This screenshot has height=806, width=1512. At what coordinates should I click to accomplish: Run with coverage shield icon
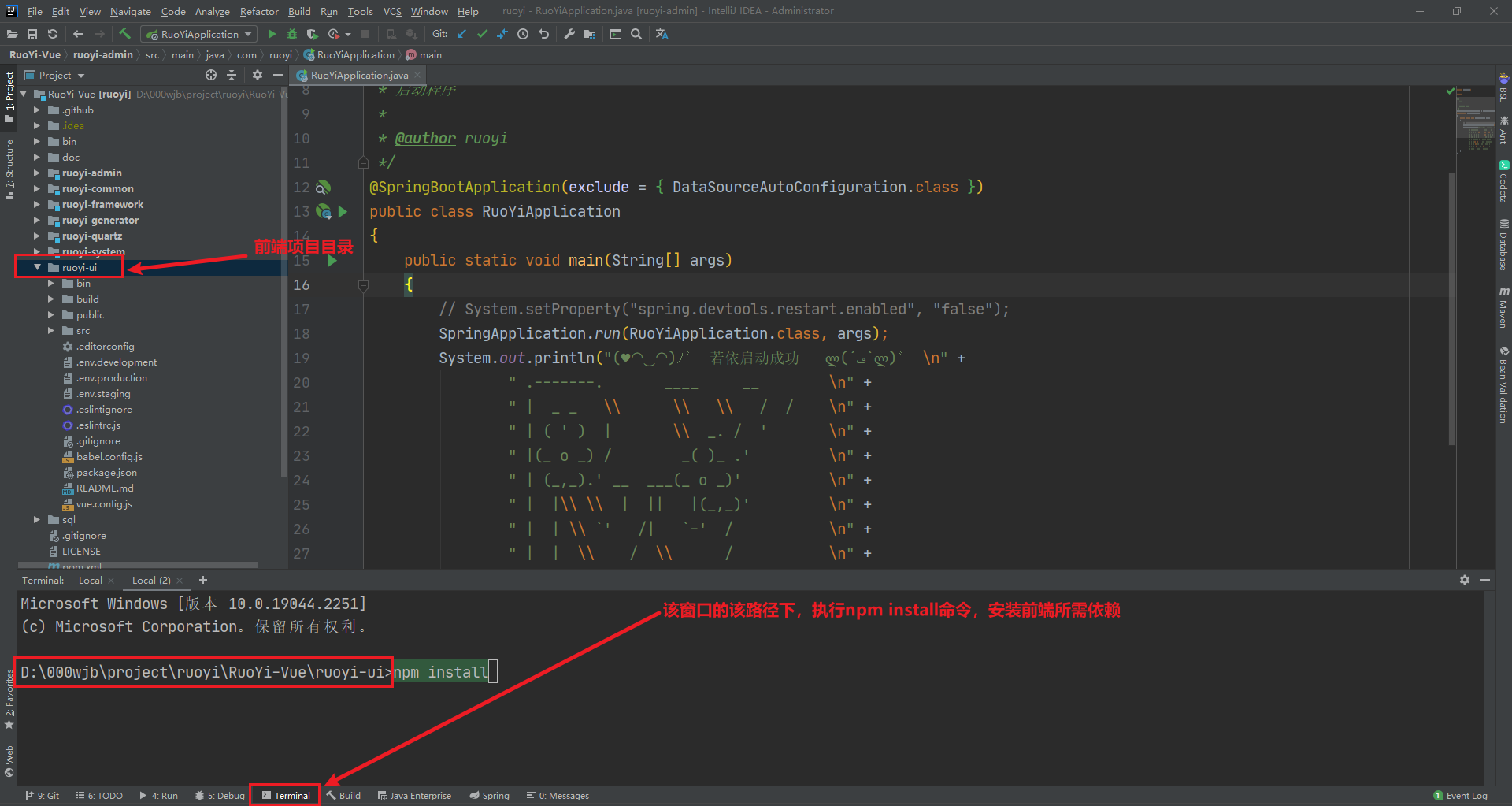(x=313, y=34)
